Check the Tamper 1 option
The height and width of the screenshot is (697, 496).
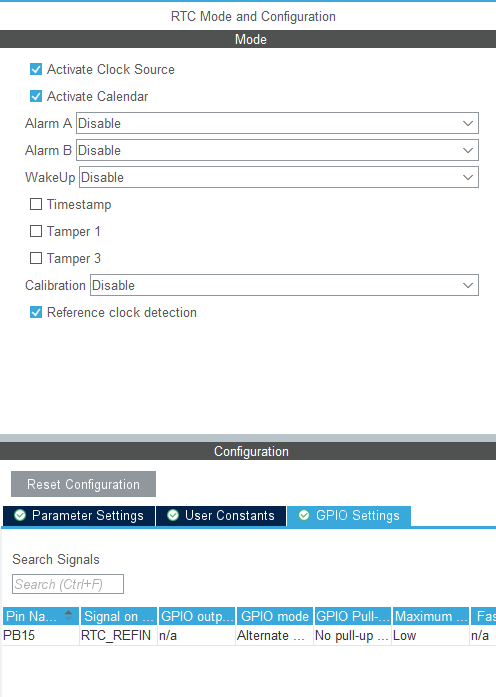[36, 231]
